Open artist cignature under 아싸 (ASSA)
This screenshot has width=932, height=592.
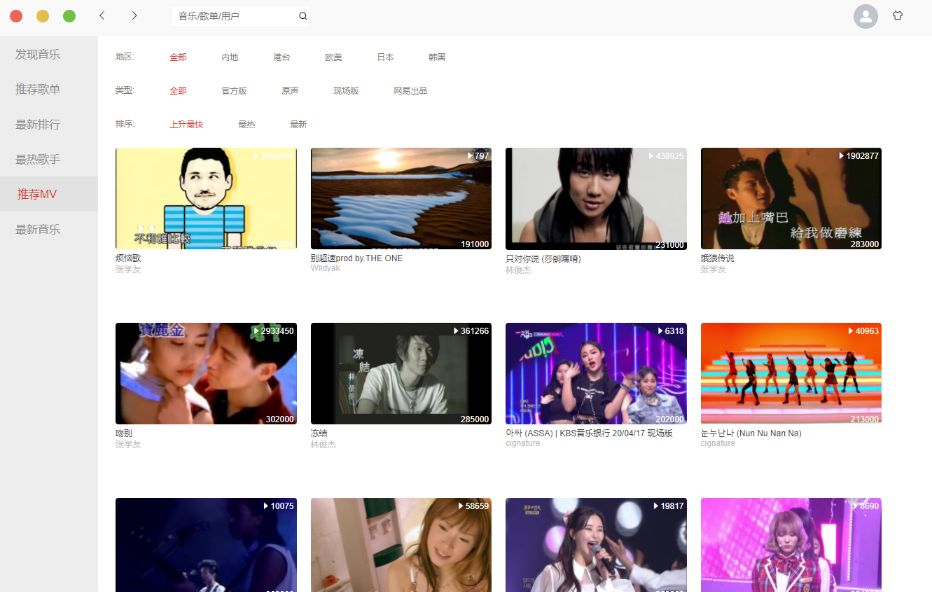(x=523, y=443)
